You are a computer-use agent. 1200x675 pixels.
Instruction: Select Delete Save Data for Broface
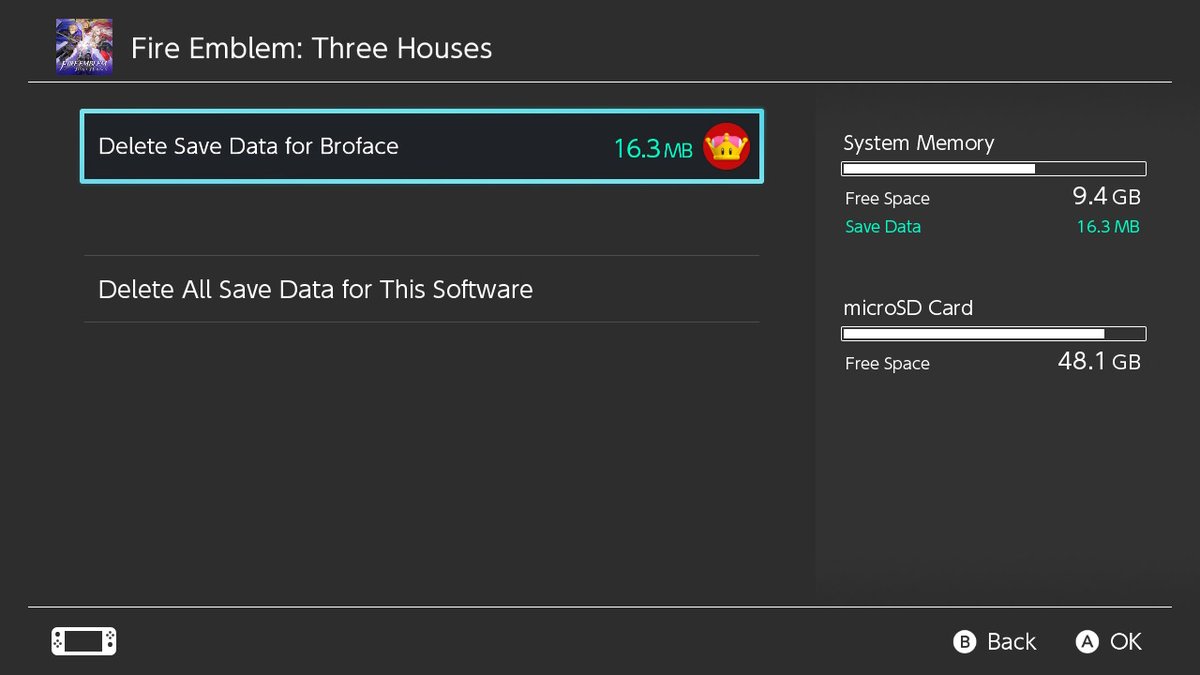(x=421, y=146)
